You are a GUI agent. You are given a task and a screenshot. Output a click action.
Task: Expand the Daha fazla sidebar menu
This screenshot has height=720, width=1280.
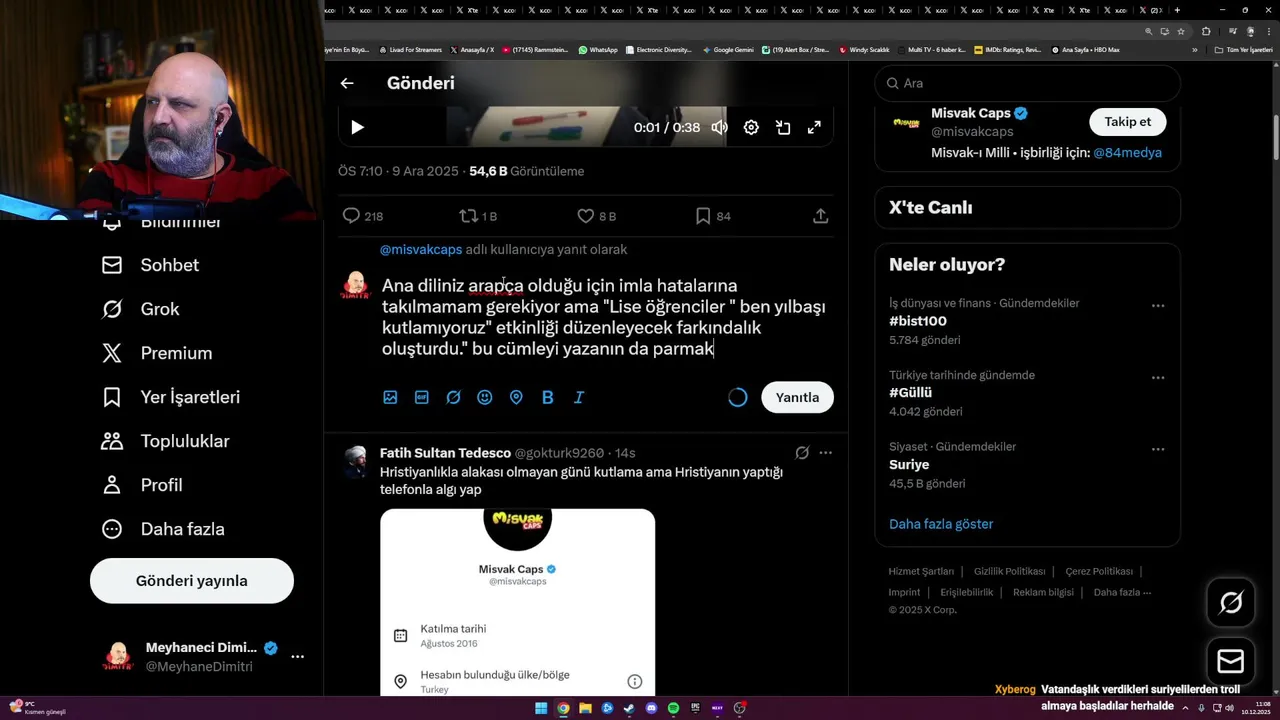pos(163,529)
